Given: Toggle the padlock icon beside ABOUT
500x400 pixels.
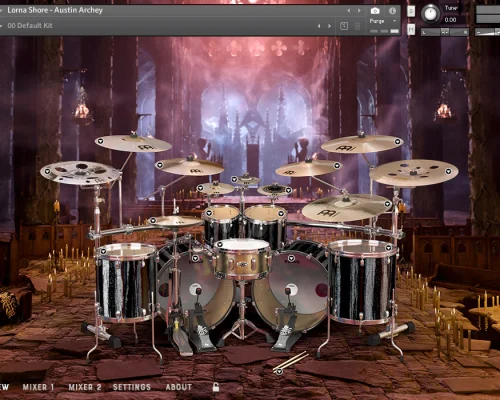Looking at the screenshot, I should coord(216,387).
